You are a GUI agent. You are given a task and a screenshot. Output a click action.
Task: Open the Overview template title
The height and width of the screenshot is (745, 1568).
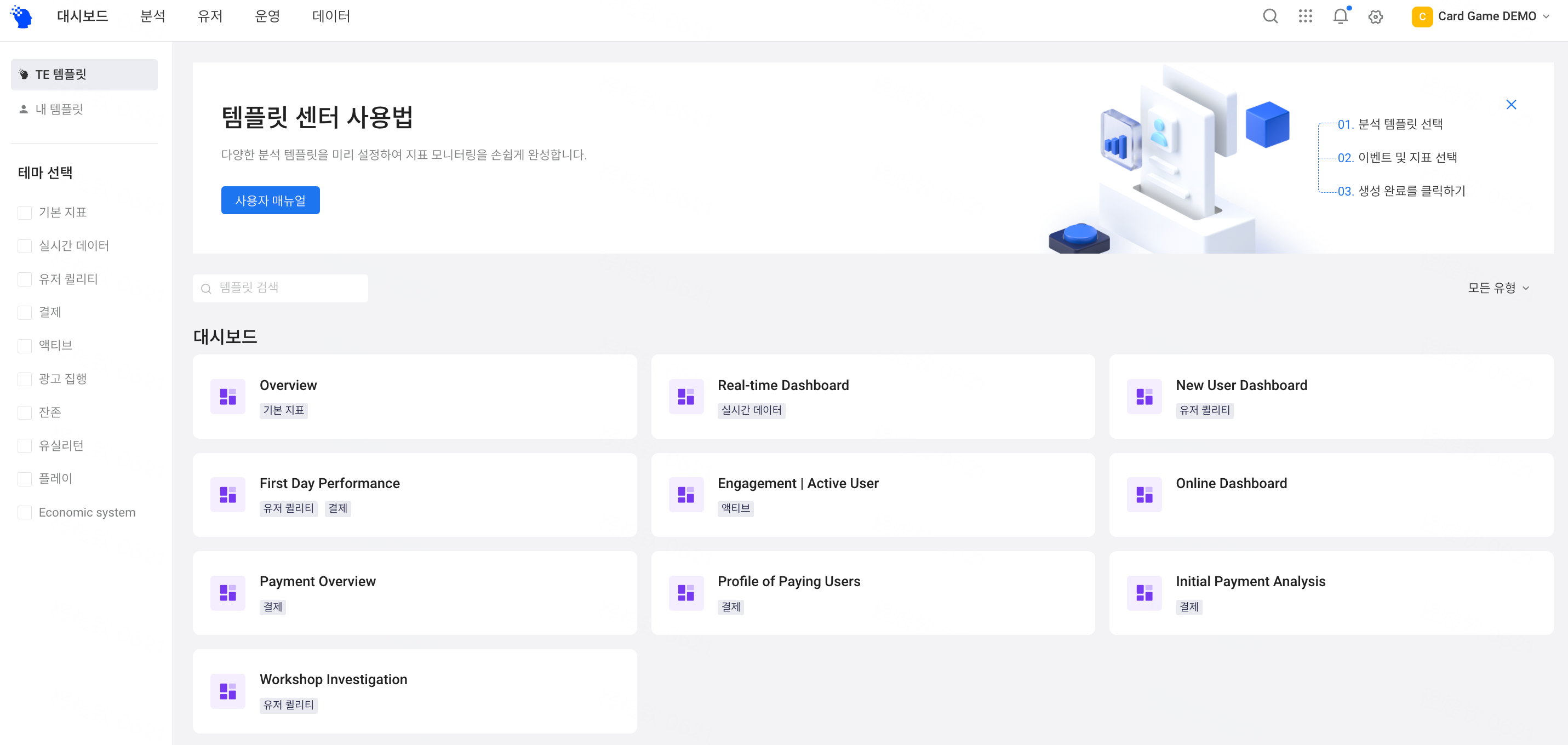point(289,385)
